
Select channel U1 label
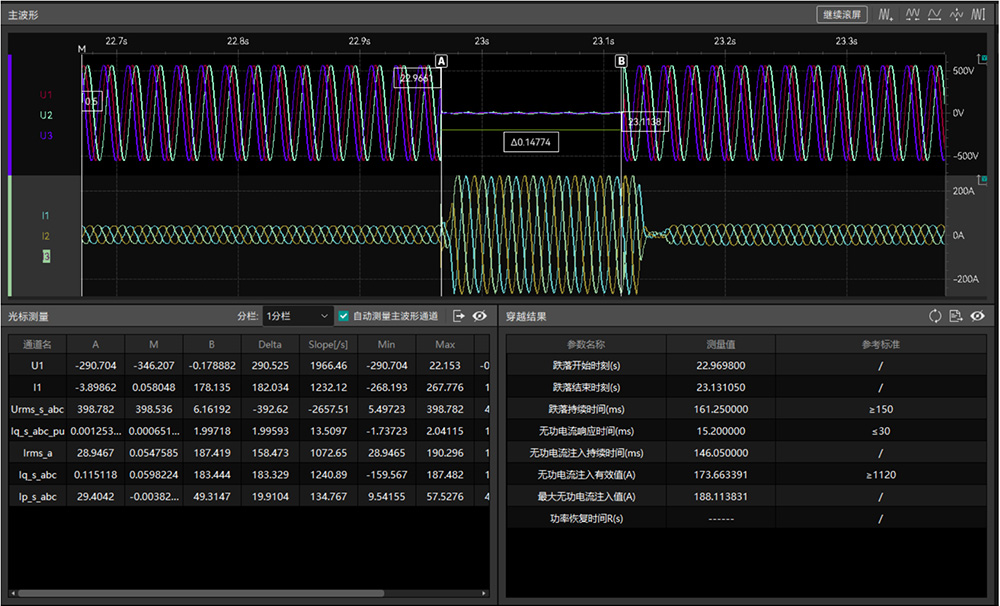click(46, 95)
